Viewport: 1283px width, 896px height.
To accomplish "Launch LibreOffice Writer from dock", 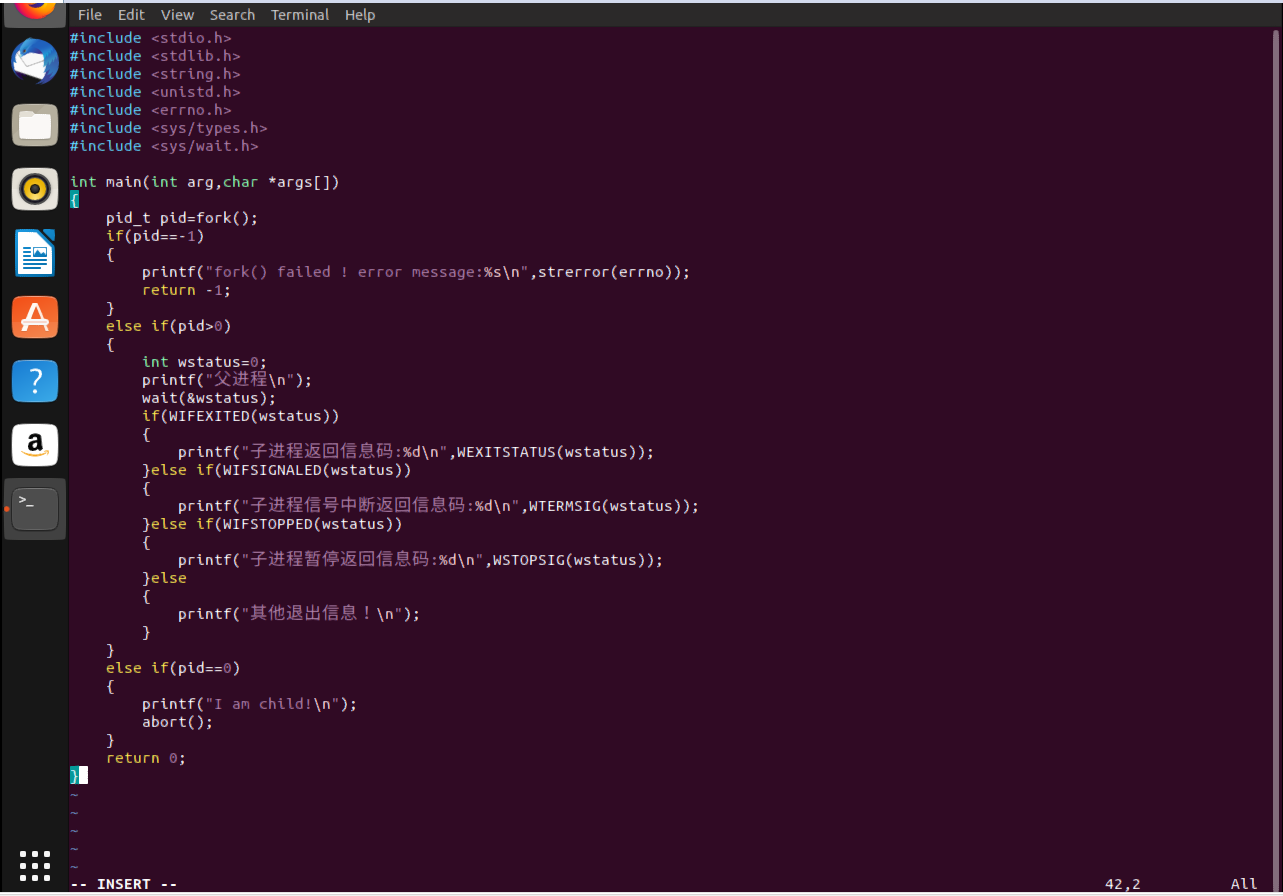I will [35, 253].
